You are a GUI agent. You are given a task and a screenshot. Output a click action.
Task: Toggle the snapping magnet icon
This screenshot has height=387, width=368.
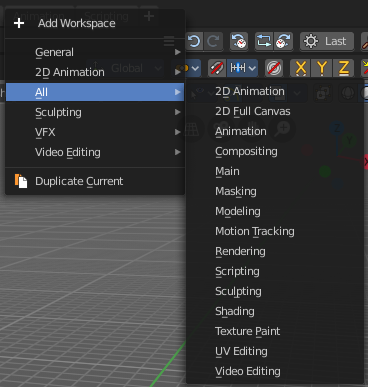point(217,68)
